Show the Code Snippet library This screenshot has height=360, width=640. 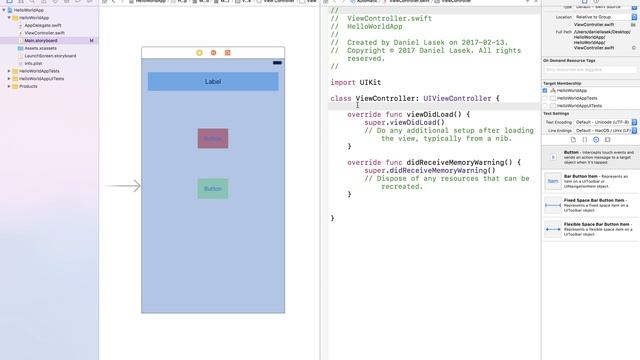point(584,140)
